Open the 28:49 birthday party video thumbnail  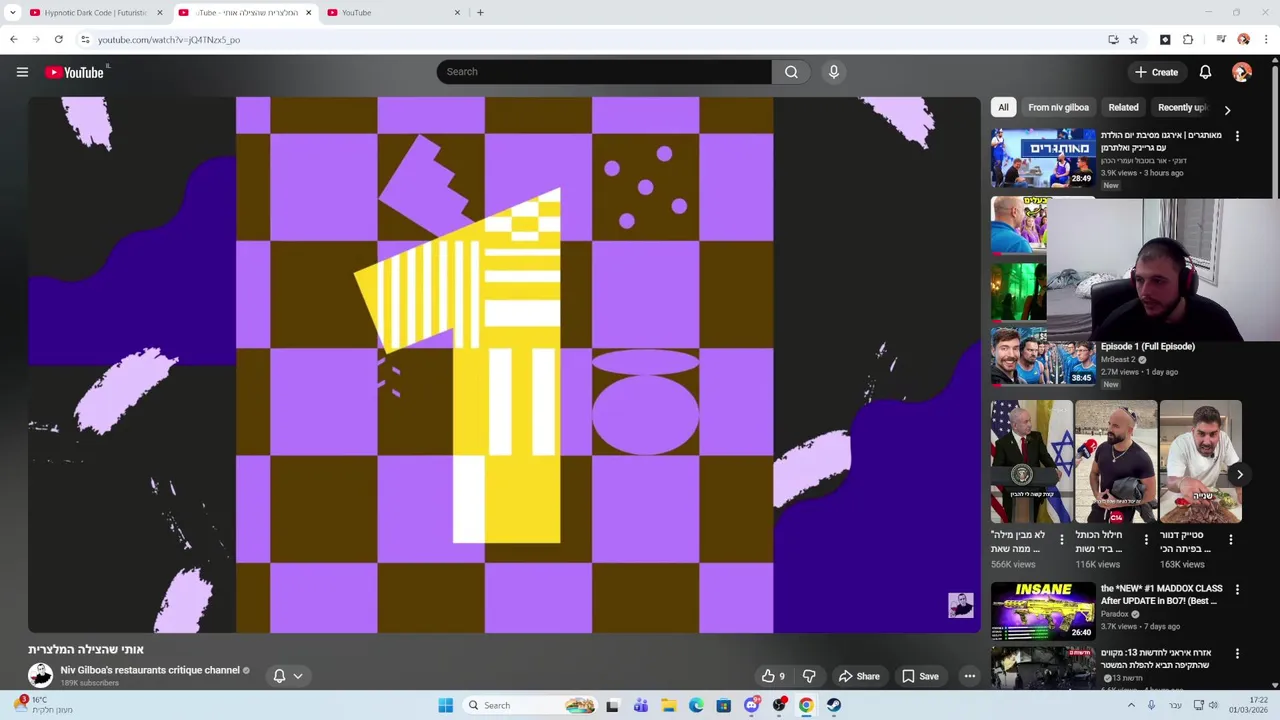coord(1043,157)
